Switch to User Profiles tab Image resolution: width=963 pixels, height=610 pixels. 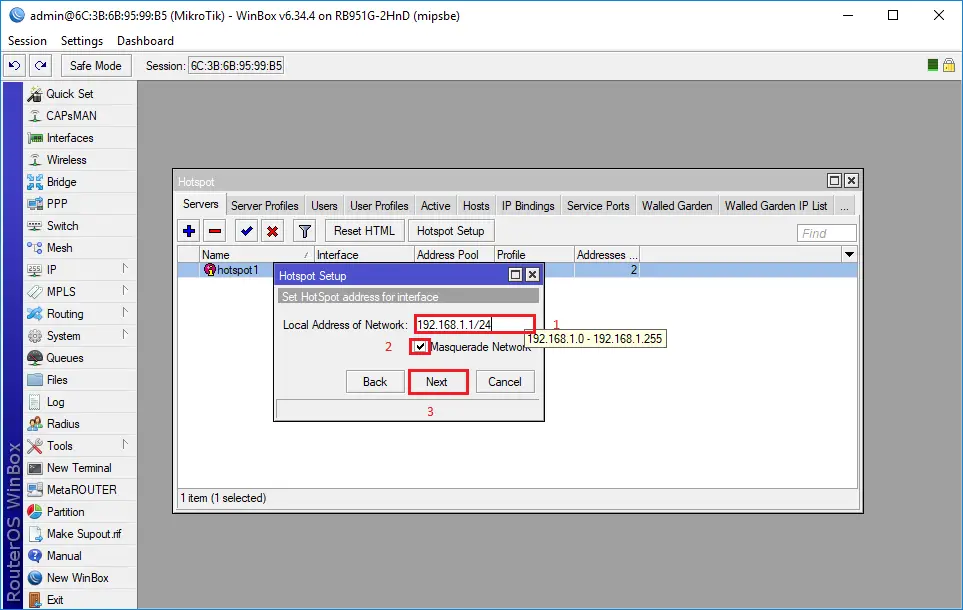[x=379, y=206]
